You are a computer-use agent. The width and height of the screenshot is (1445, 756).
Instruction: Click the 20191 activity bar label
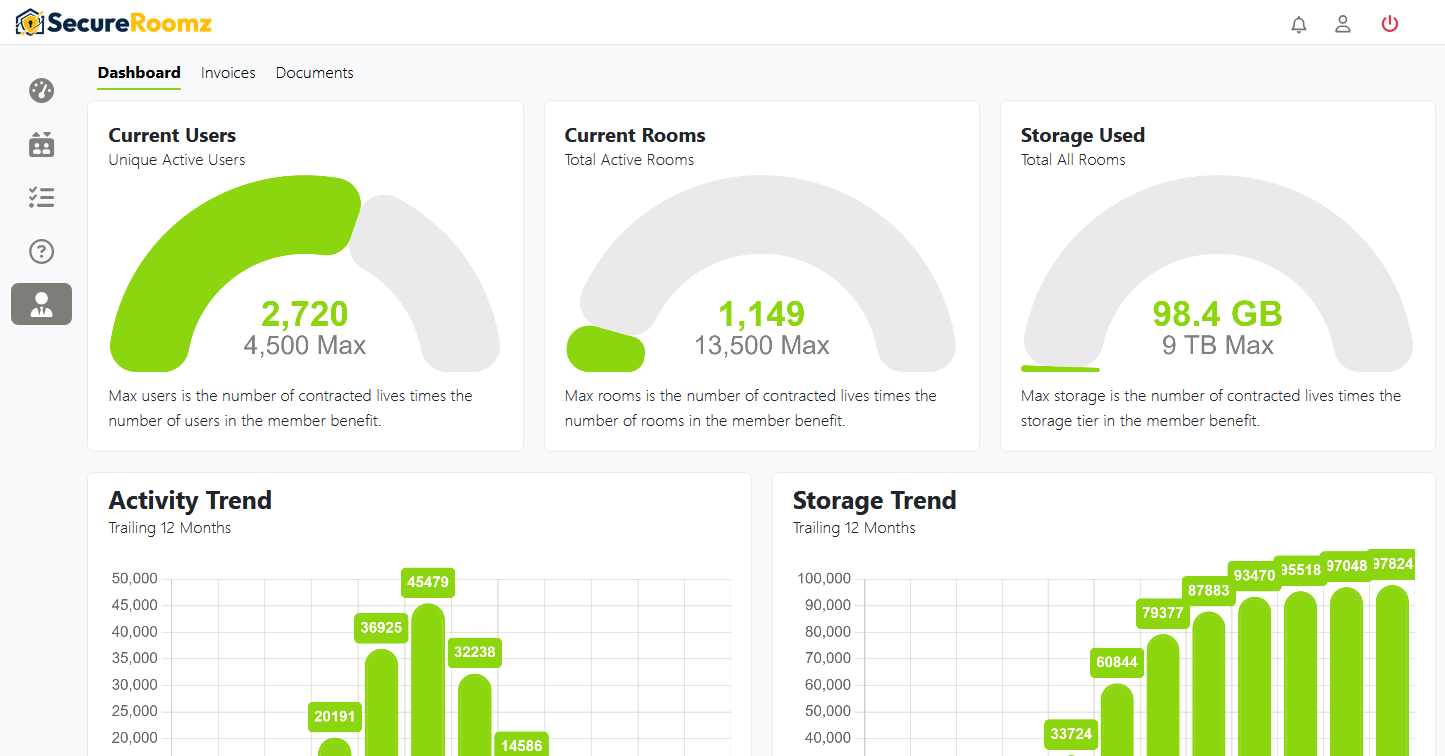[x=335, y=716]
